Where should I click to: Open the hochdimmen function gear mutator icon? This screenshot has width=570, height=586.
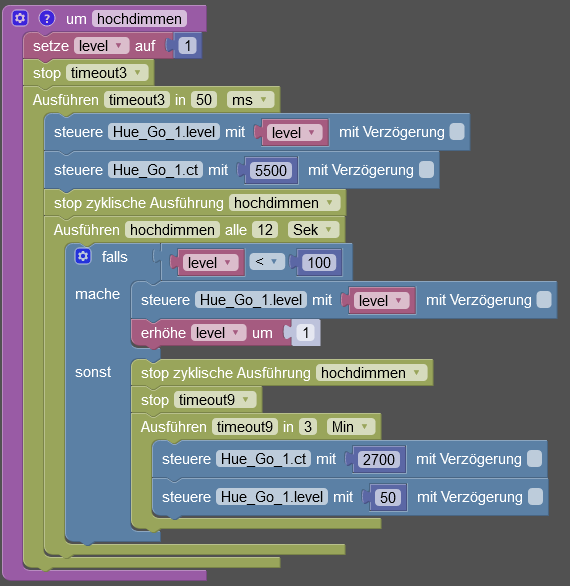20,18
